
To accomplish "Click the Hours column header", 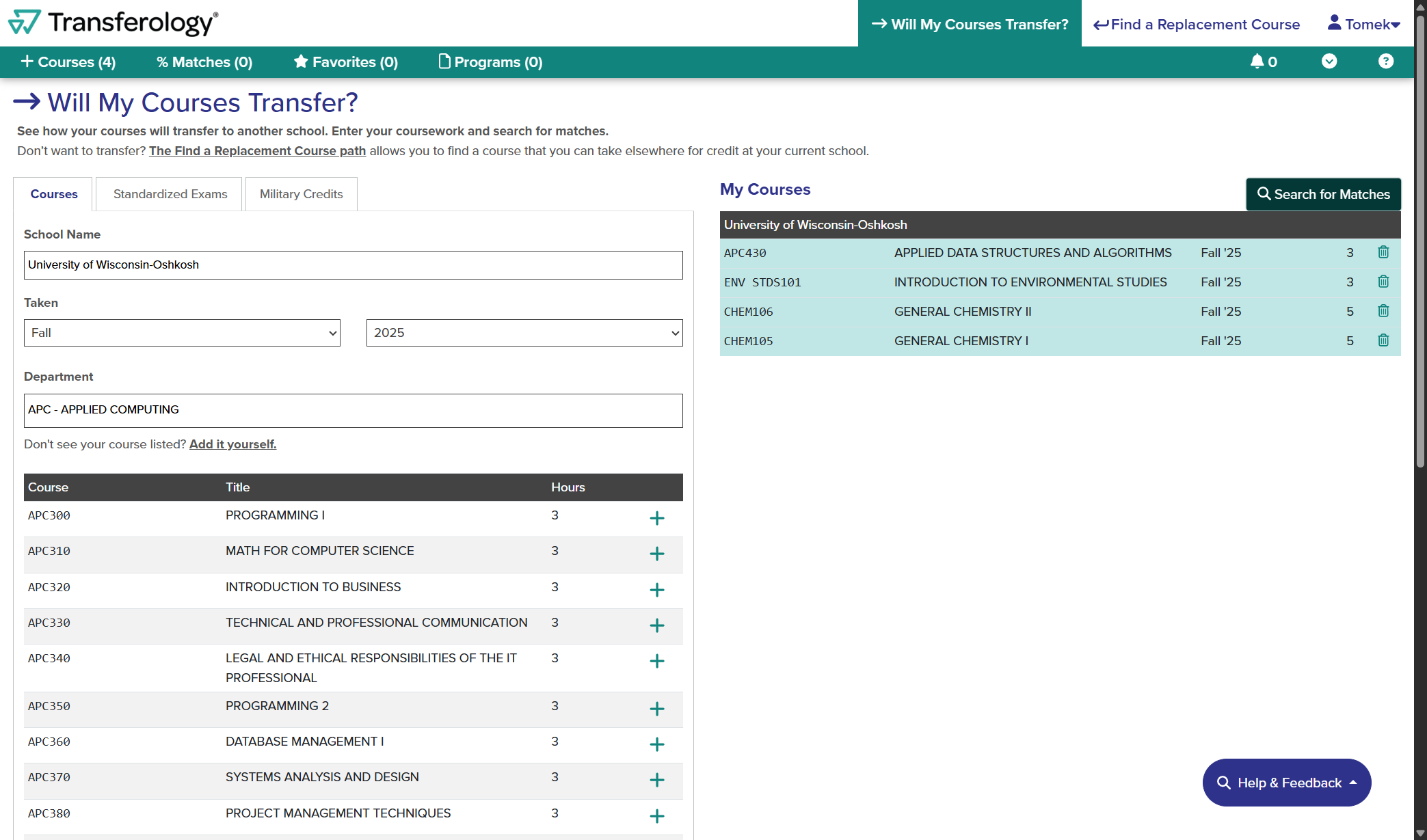I will [x=568, y=487].
